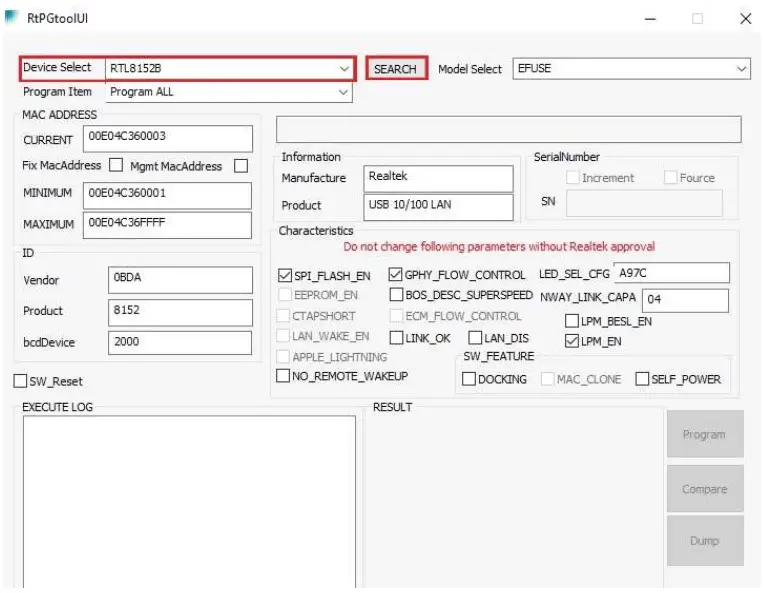This screenshot has width=764, height=593.
Task: Expand the Model Select EFUSE dropdown
Action: click(x=741, y=69)
